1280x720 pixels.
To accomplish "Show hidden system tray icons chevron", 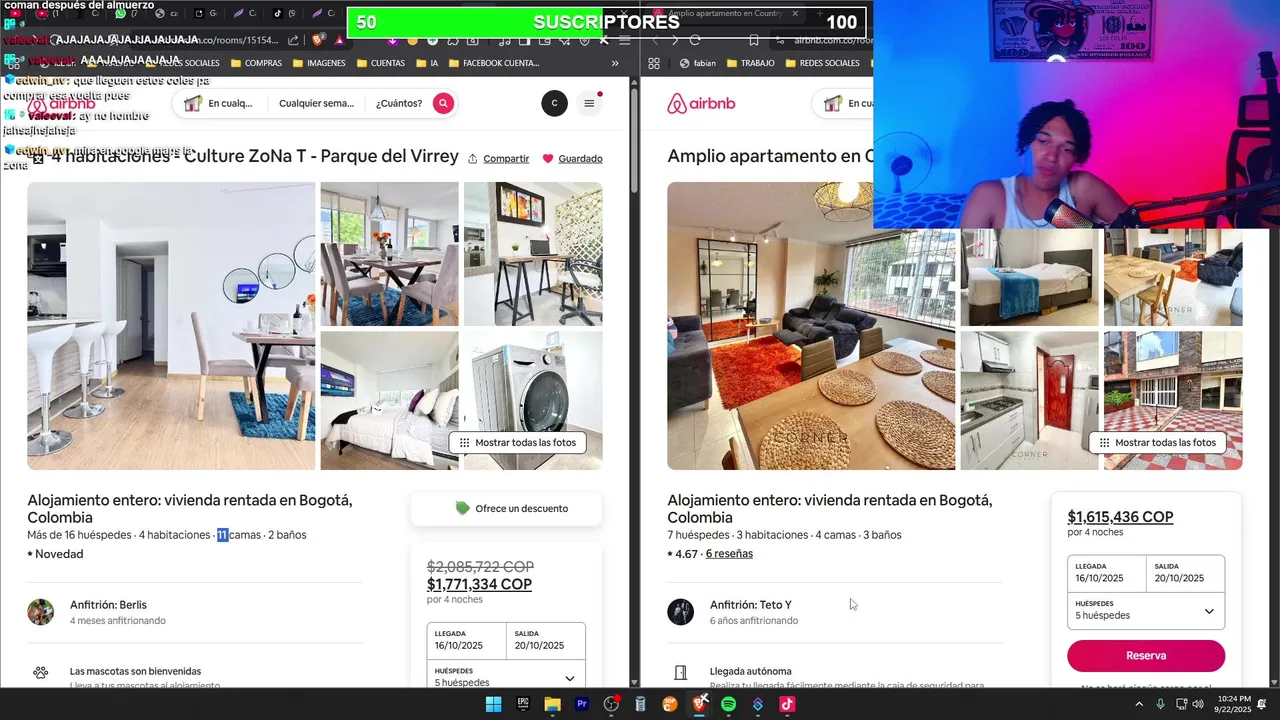I will point(1138,704).
